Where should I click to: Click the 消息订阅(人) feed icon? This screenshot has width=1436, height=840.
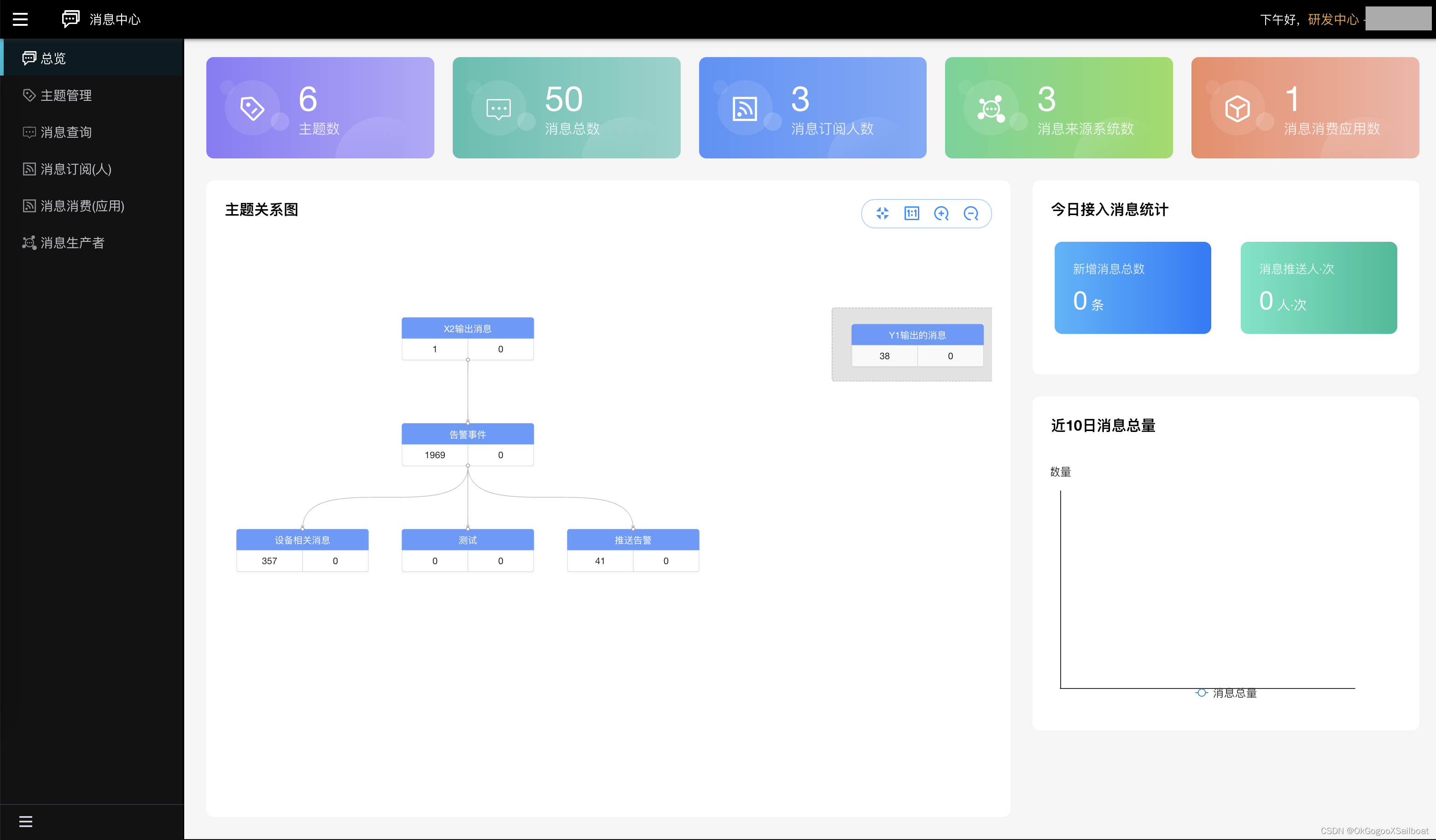pos(29,169)
